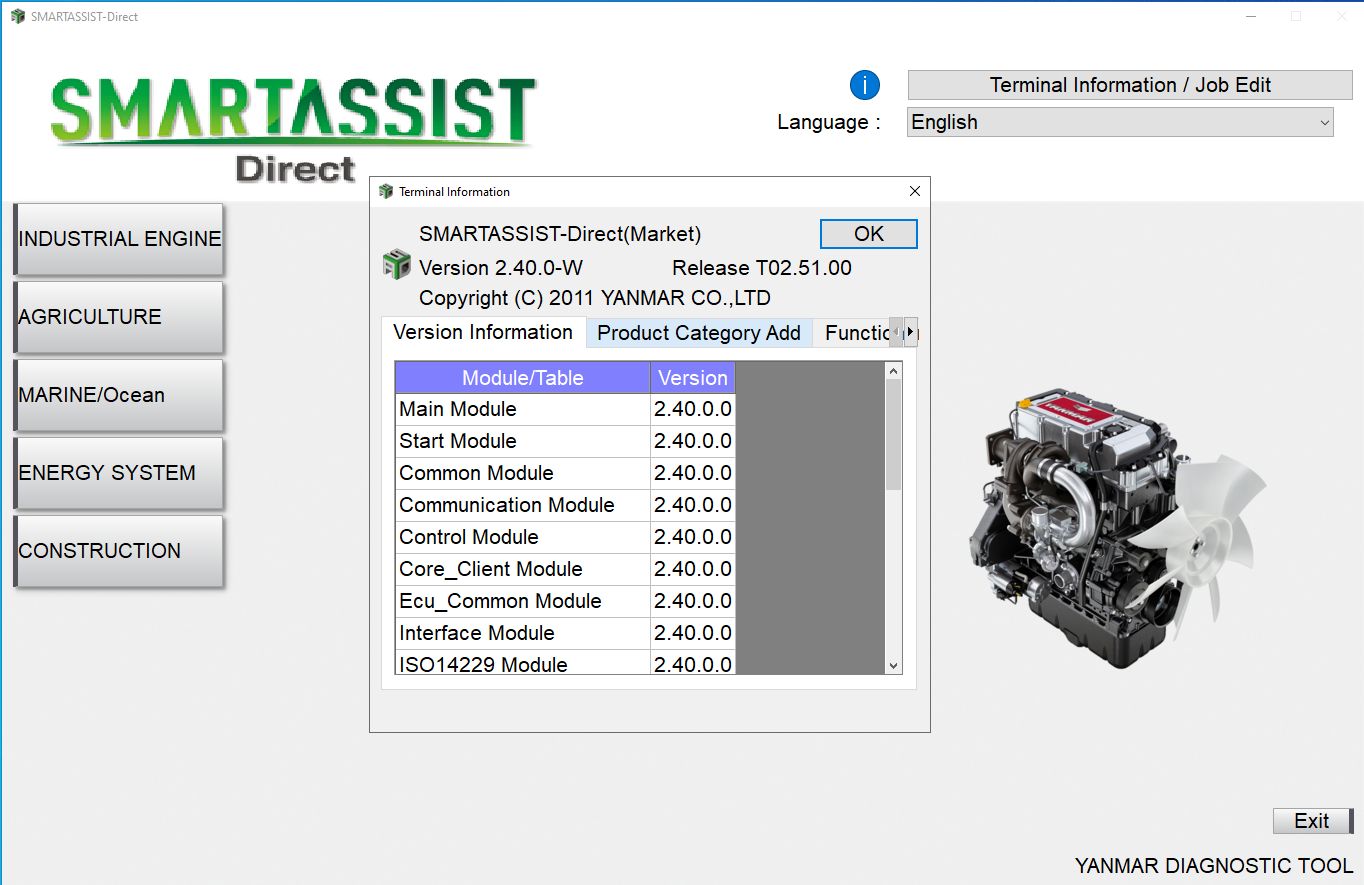The width and height of the screenshot is (1364, 885).
Task: Click the left chevron beside the tab strip
Action: 896,331
